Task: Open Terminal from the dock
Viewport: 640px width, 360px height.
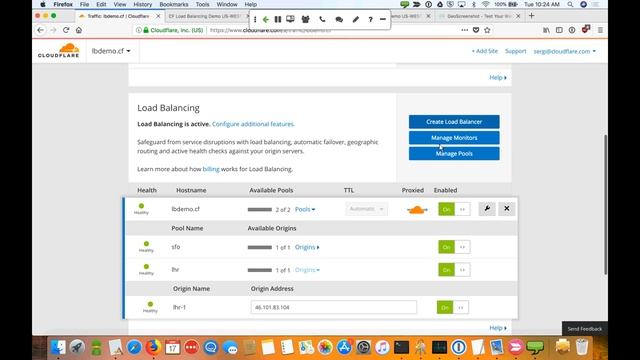Action: coord(401,347)
